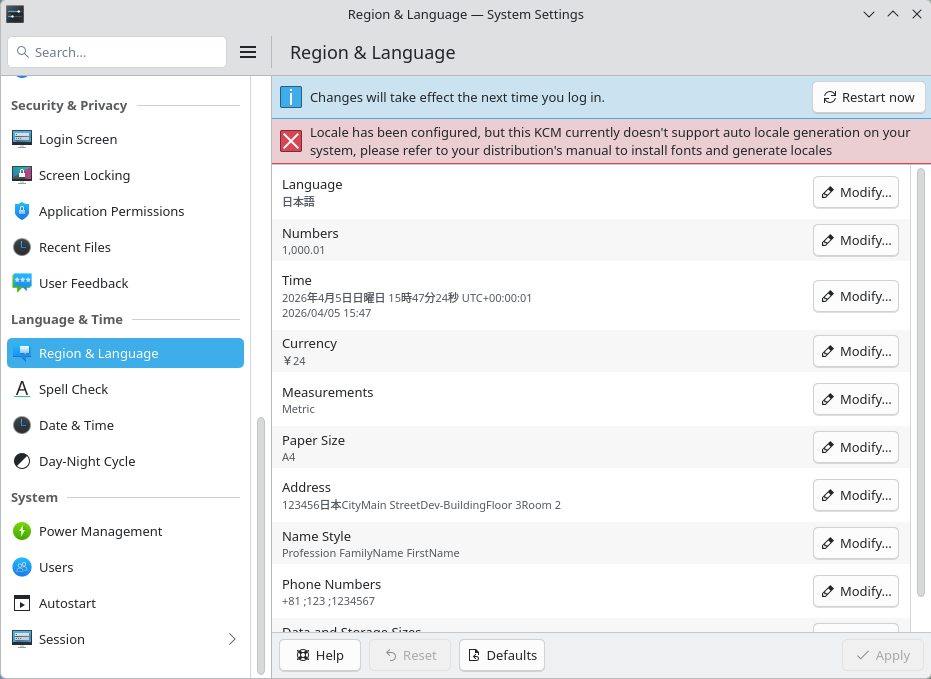Expand the Session submenu chevron
Screen dimensions: 931x679
tap(232, 639)
